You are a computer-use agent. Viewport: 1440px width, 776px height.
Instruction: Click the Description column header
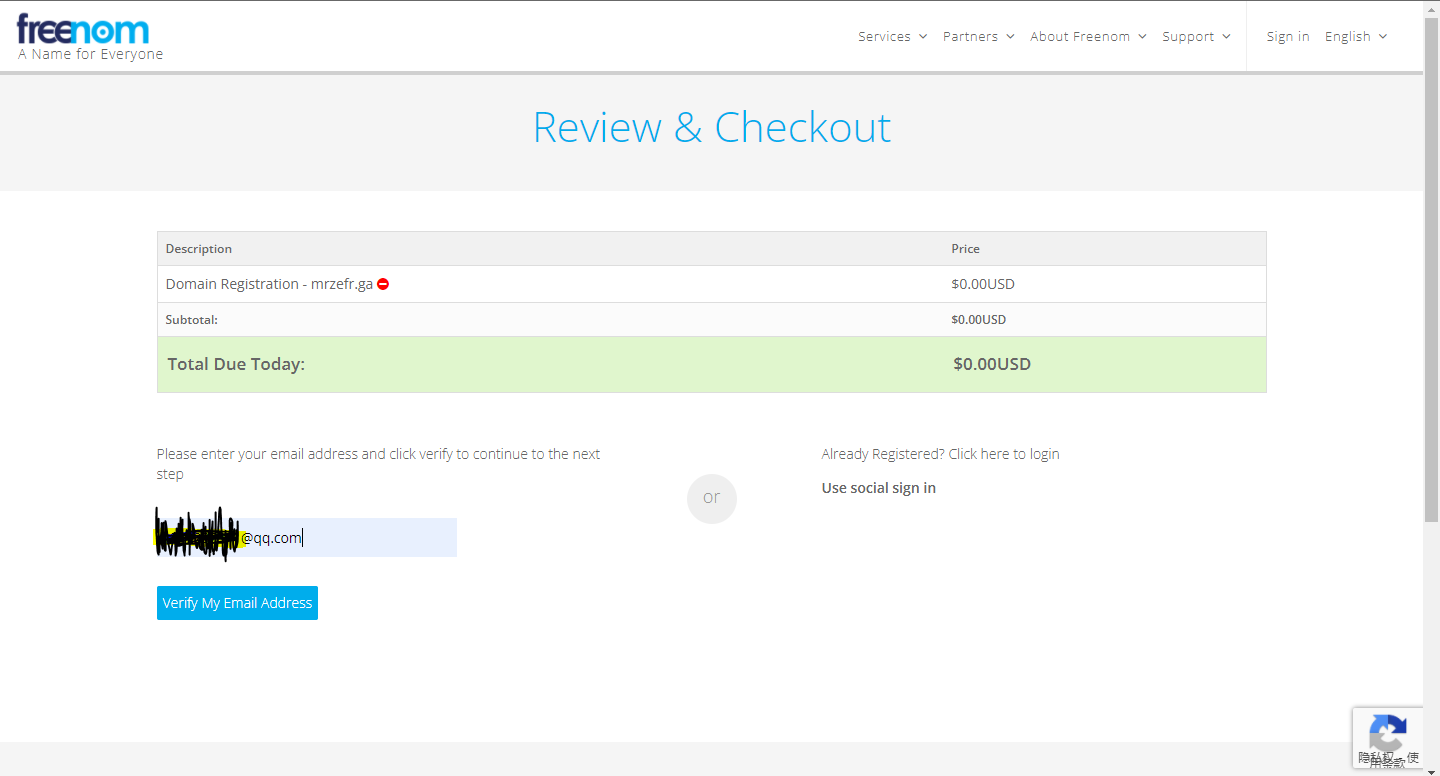[199, 249]
